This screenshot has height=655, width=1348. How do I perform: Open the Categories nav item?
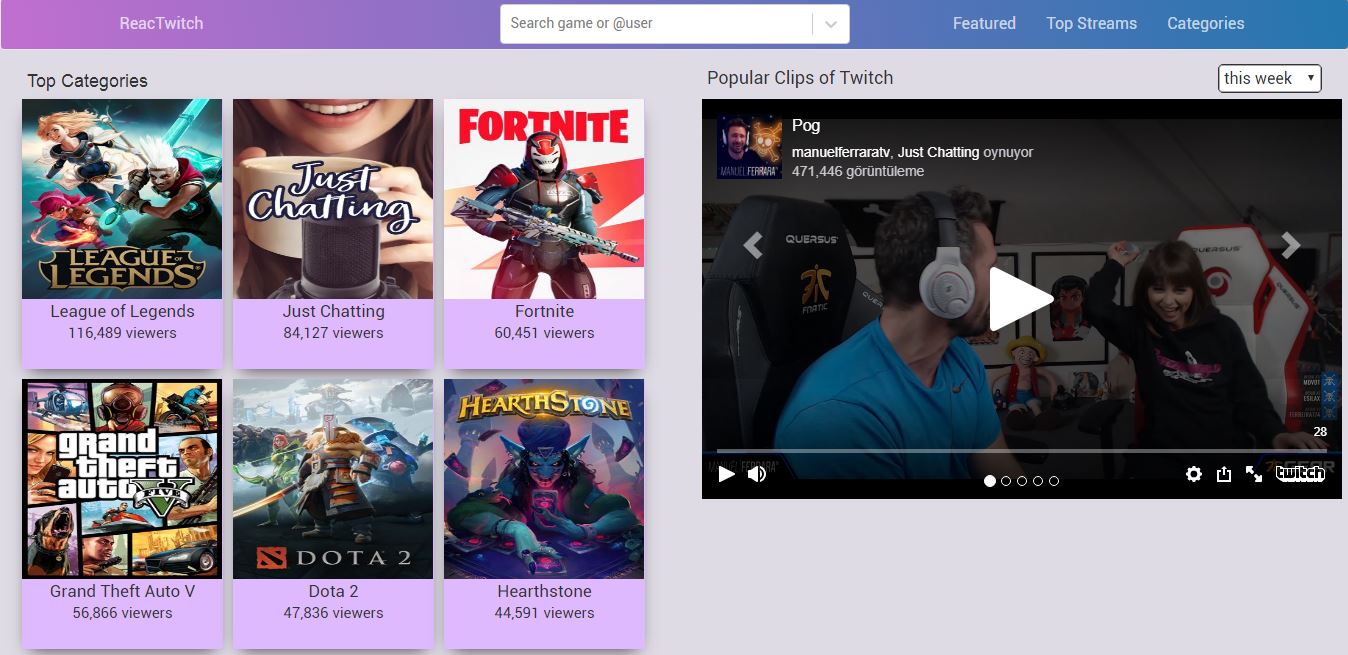[1205, 23]
